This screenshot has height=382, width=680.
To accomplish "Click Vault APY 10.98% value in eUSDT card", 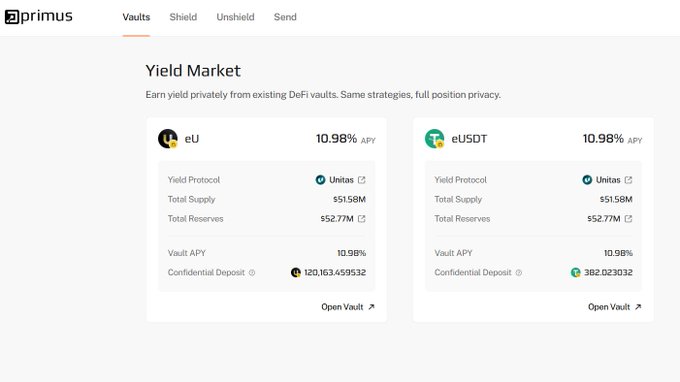I will point(618,253).
